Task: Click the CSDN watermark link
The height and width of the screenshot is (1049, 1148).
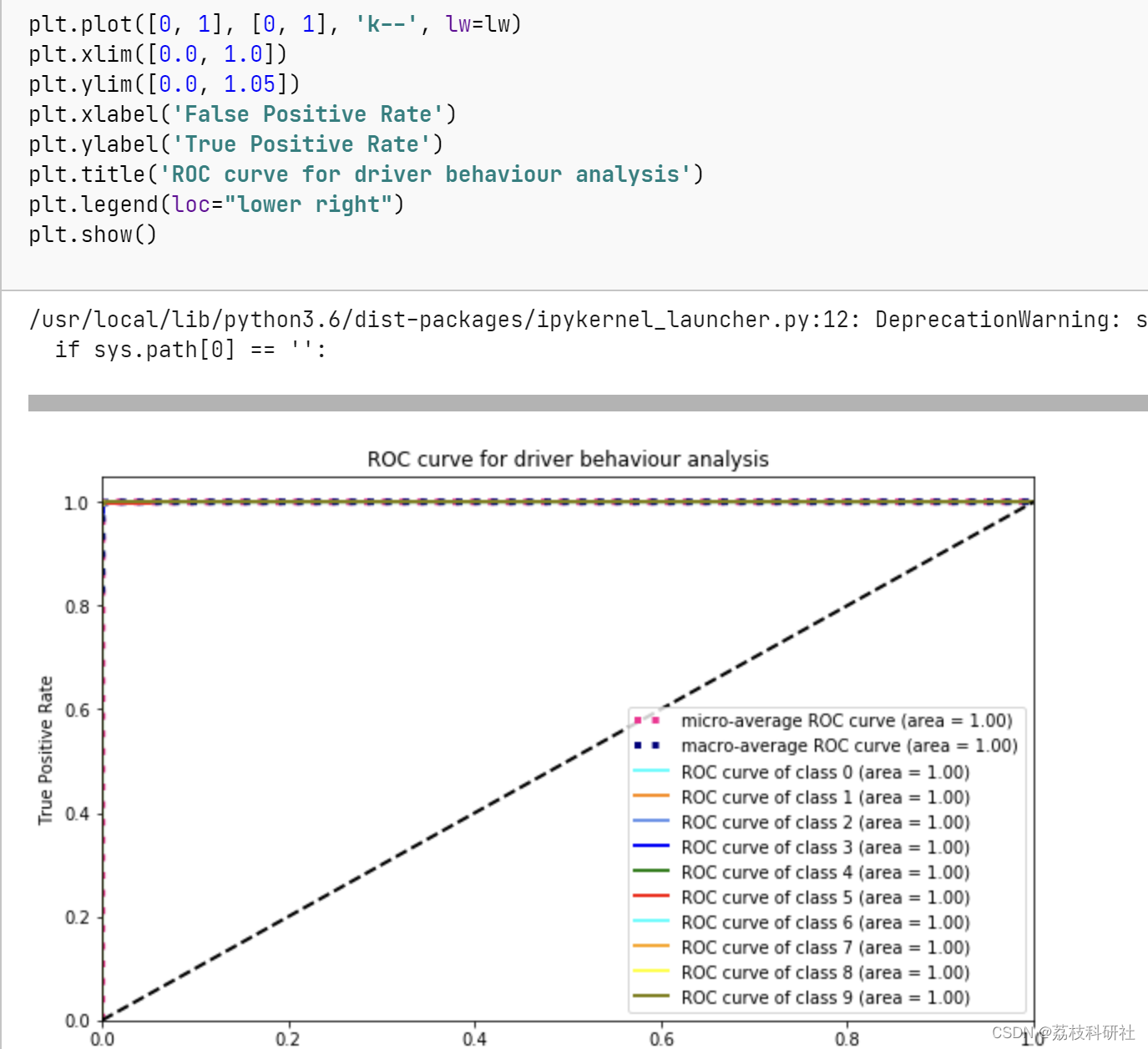Action: point(1065,1032)
